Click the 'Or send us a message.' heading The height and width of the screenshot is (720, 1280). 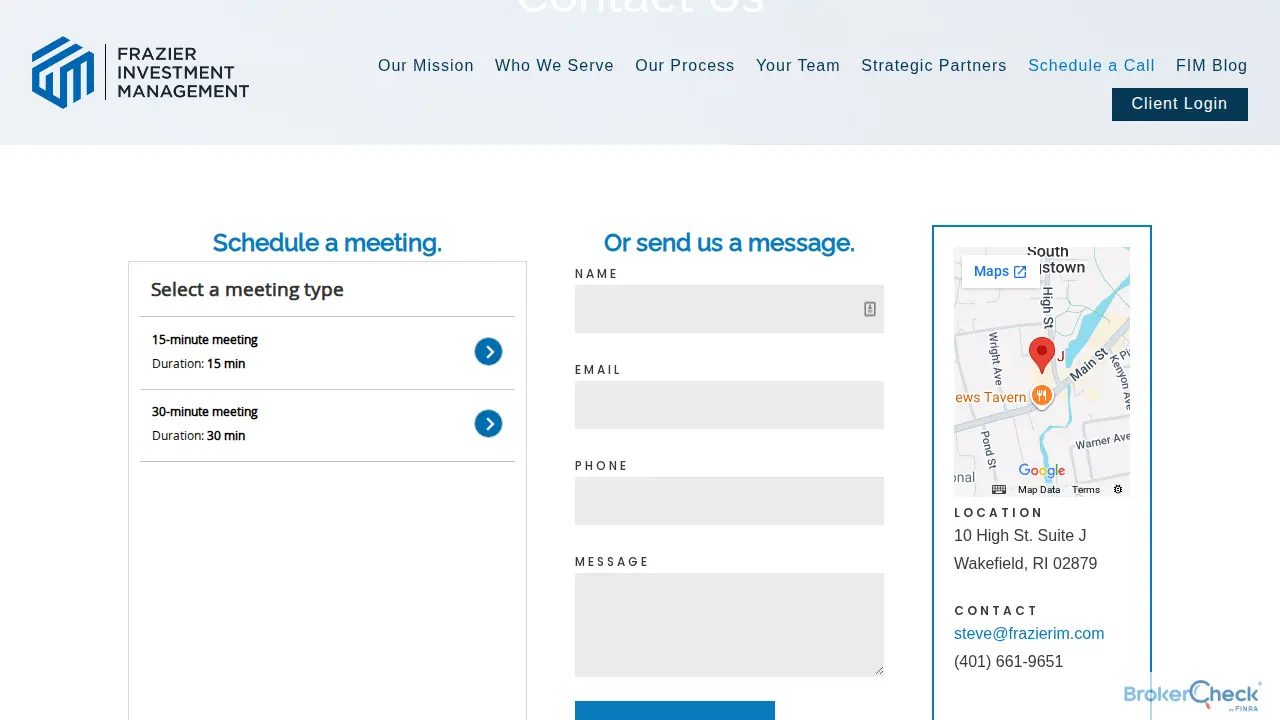pos(729,243)
